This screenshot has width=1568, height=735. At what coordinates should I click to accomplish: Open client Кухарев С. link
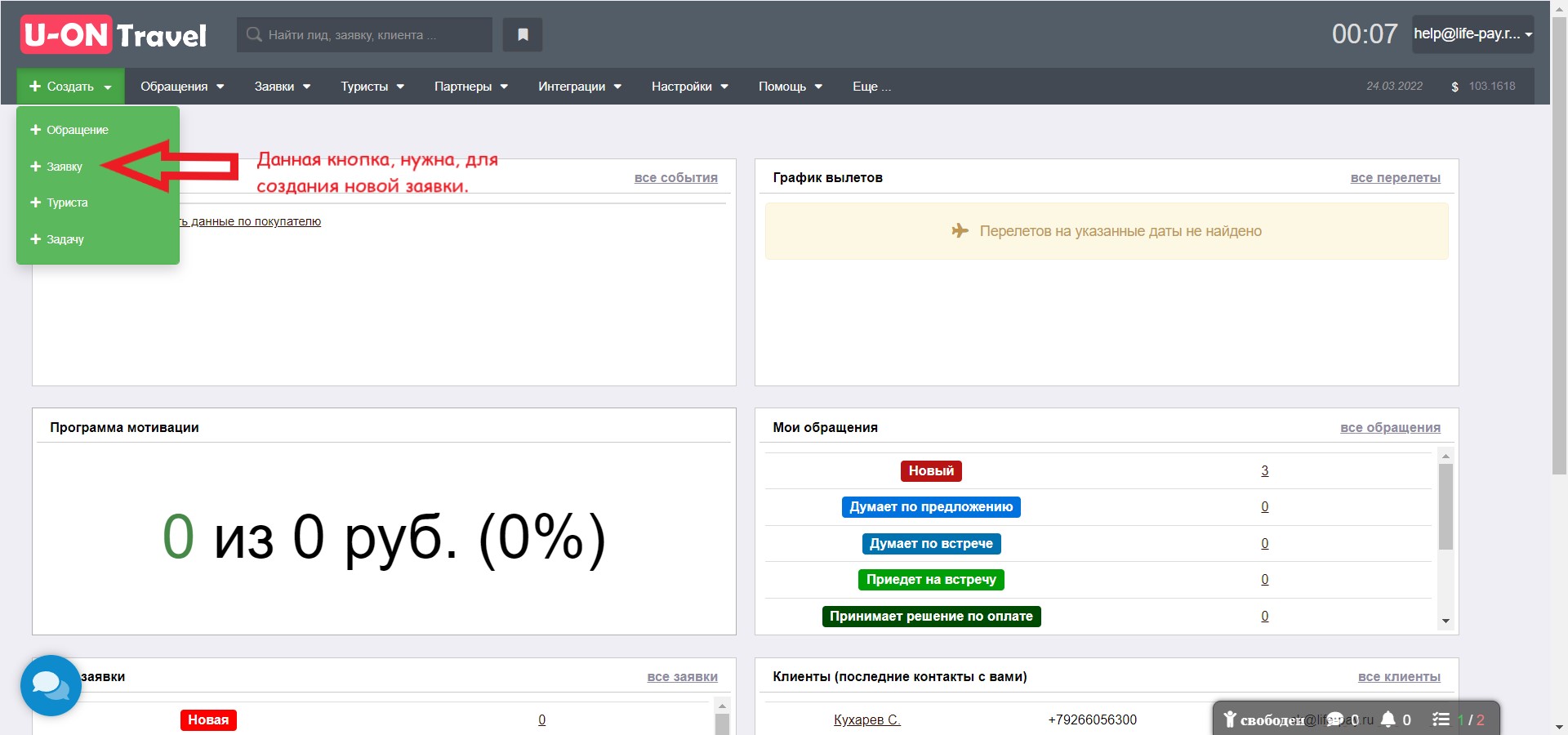pyautogui.click(x=866, y=719)
